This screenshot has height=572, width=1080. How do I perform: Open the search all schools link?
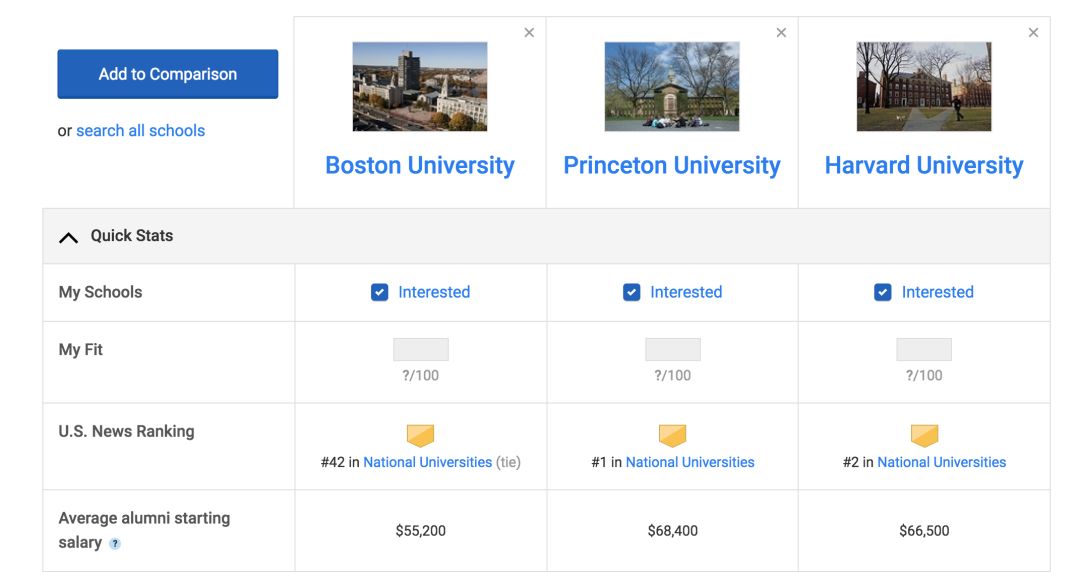(141, 130)
